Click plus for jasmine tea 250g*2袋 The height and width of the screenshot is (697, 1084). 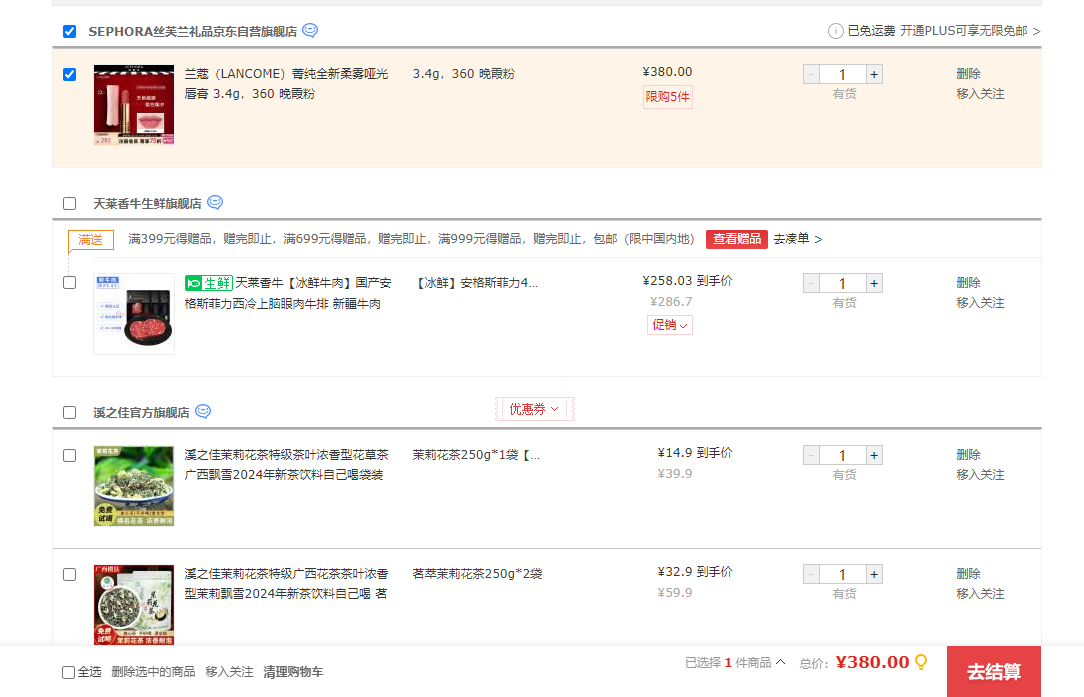[x=874, y=574]
